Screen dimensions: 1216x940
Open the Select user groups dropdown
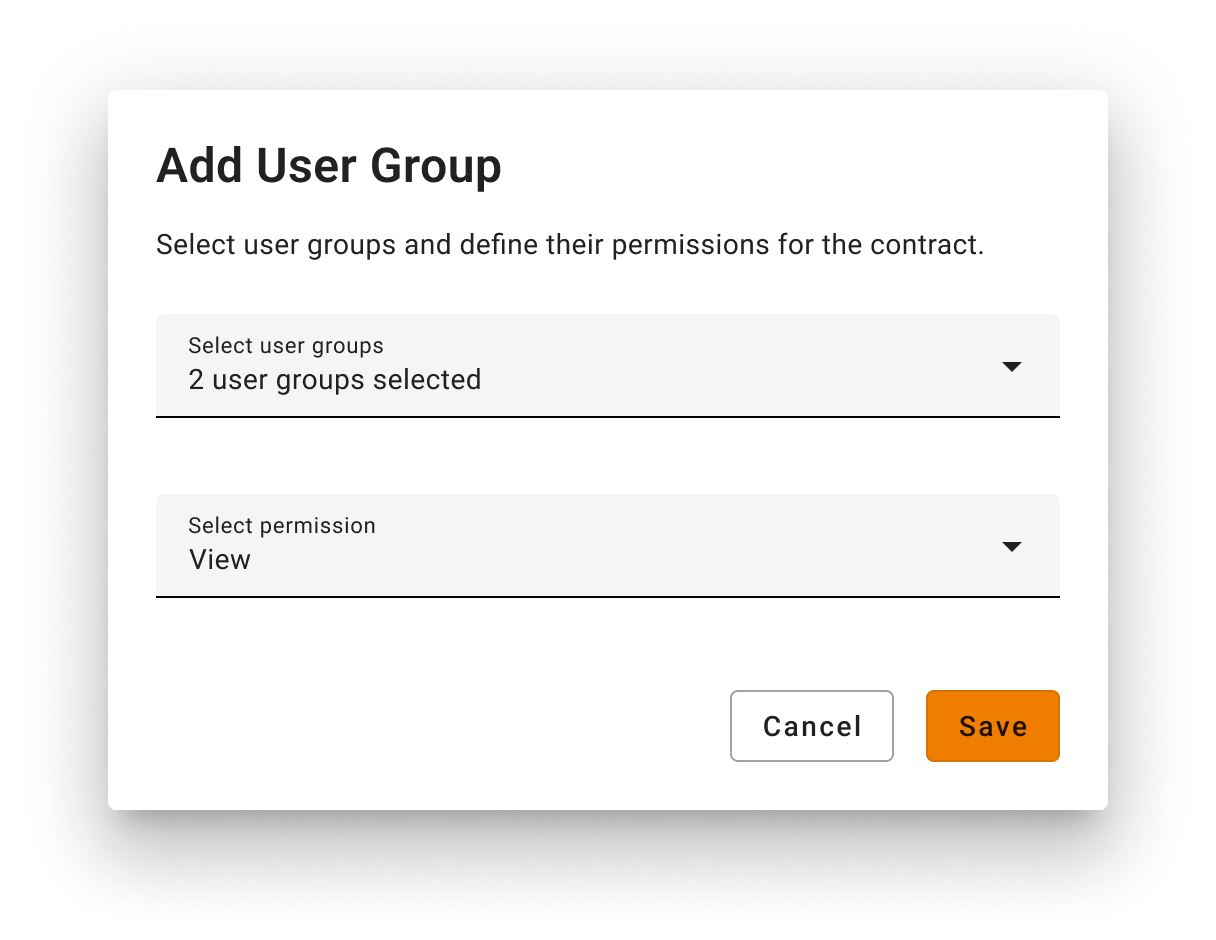point(607,365)
